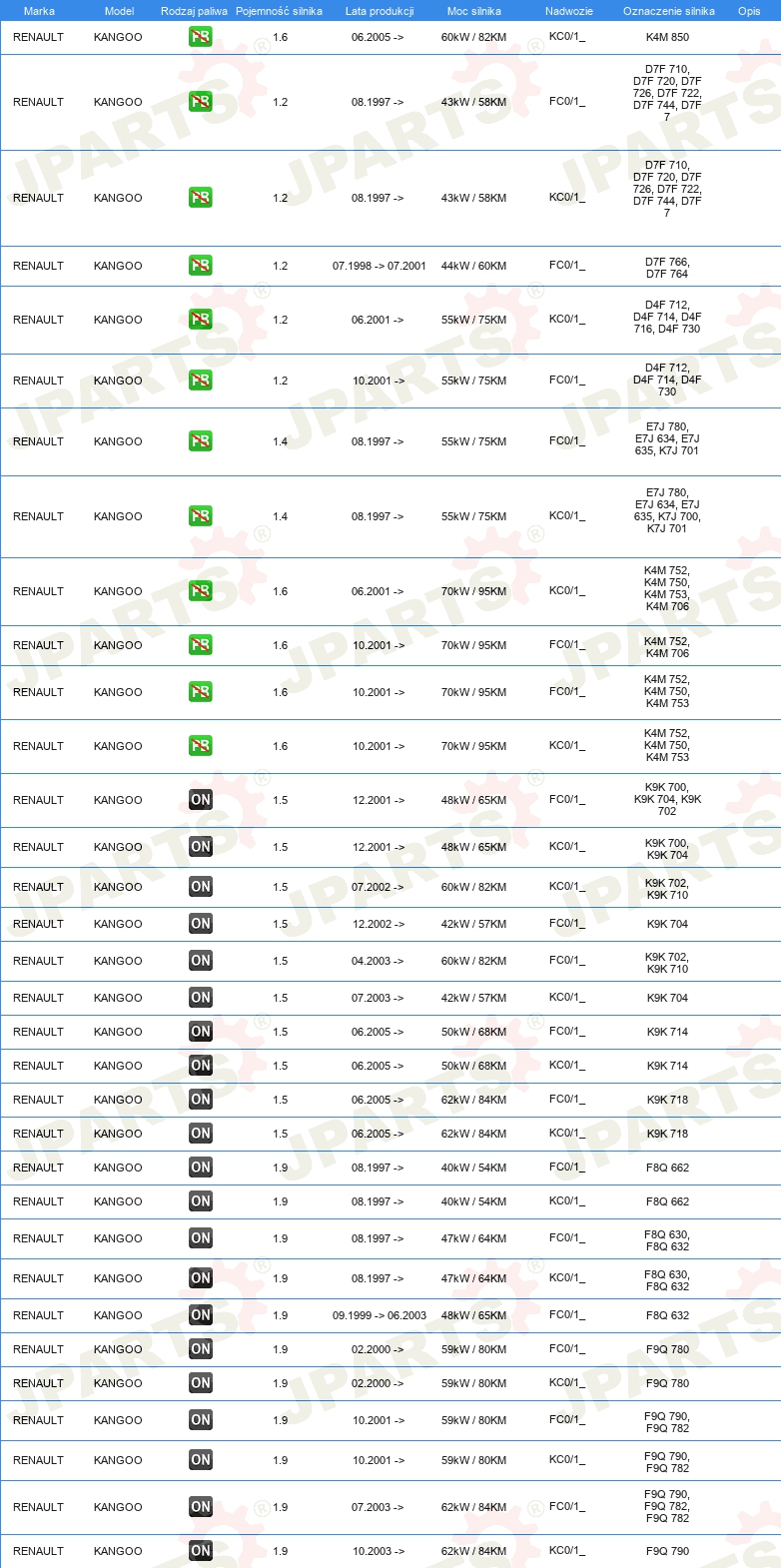Select engine code K4M 850

click(667, 37)
